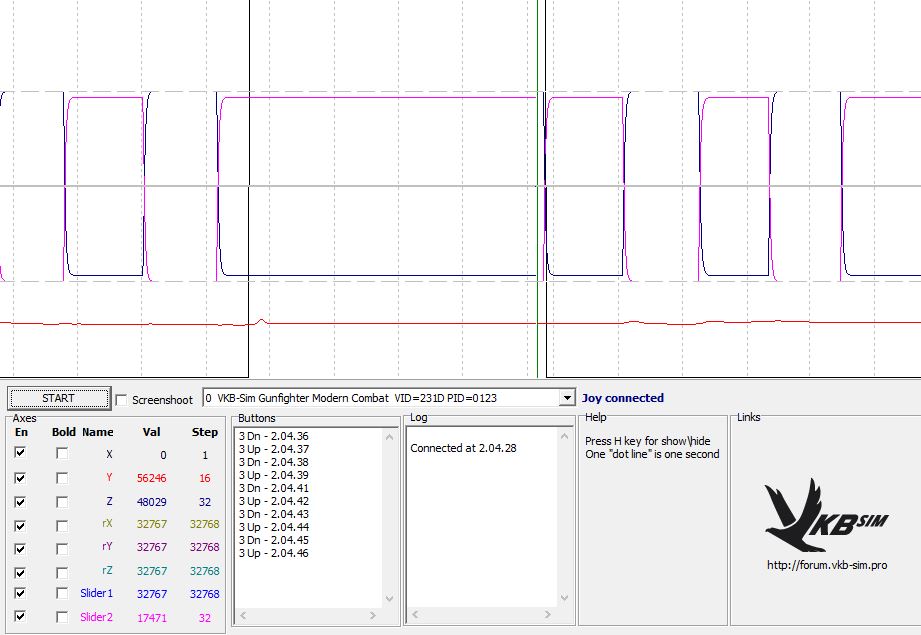The height and width of the screenshot is (635, 921).
Task: Uncheck the Z axis En checkbox
Action: (21, 502)
